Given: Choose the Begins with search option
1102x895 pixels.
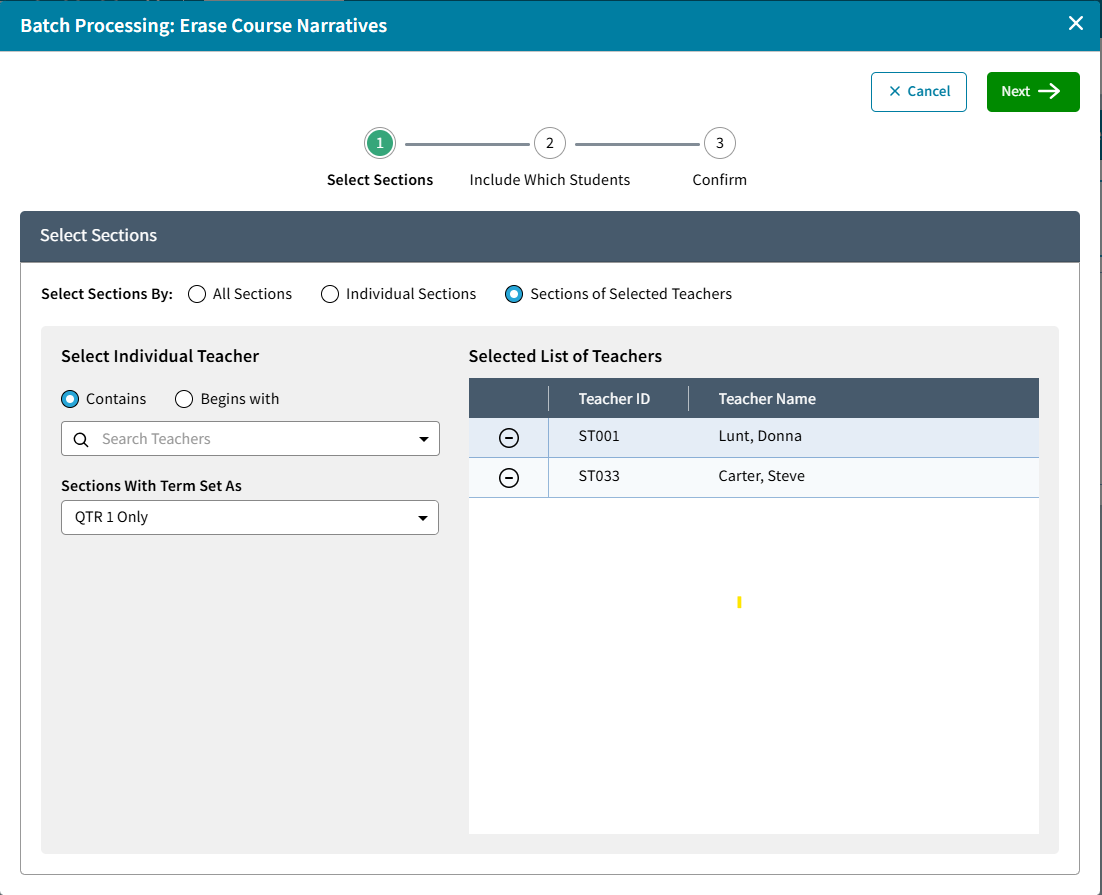Looking at the screenshot, I should (184, 399).
